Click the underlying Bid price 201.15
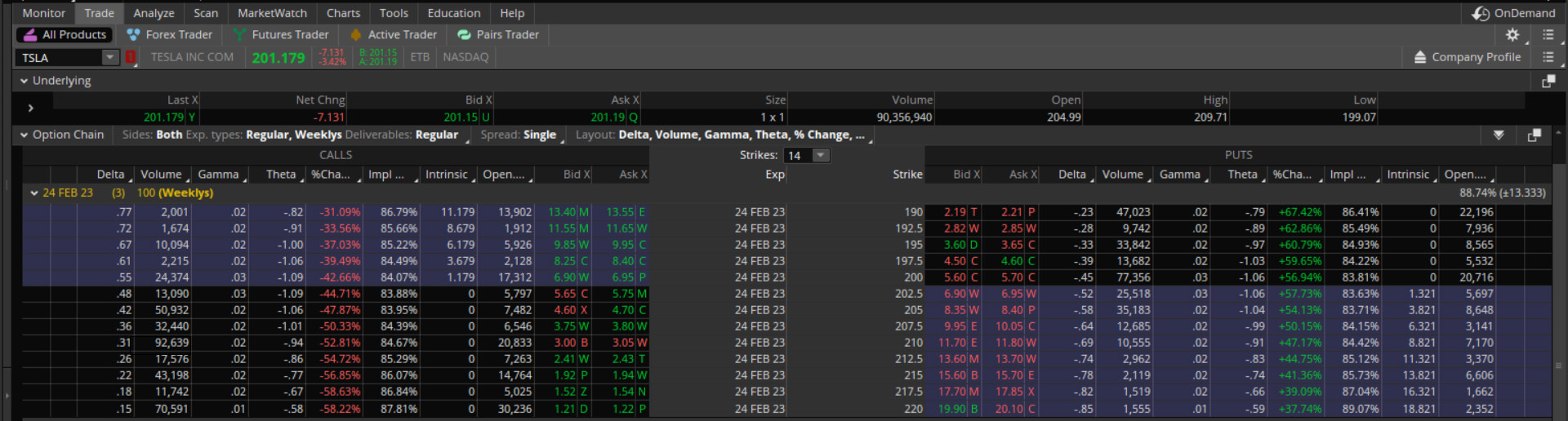Image resolution: width=1568 pixels, height=421 pixels. click(x=461, y=117)
